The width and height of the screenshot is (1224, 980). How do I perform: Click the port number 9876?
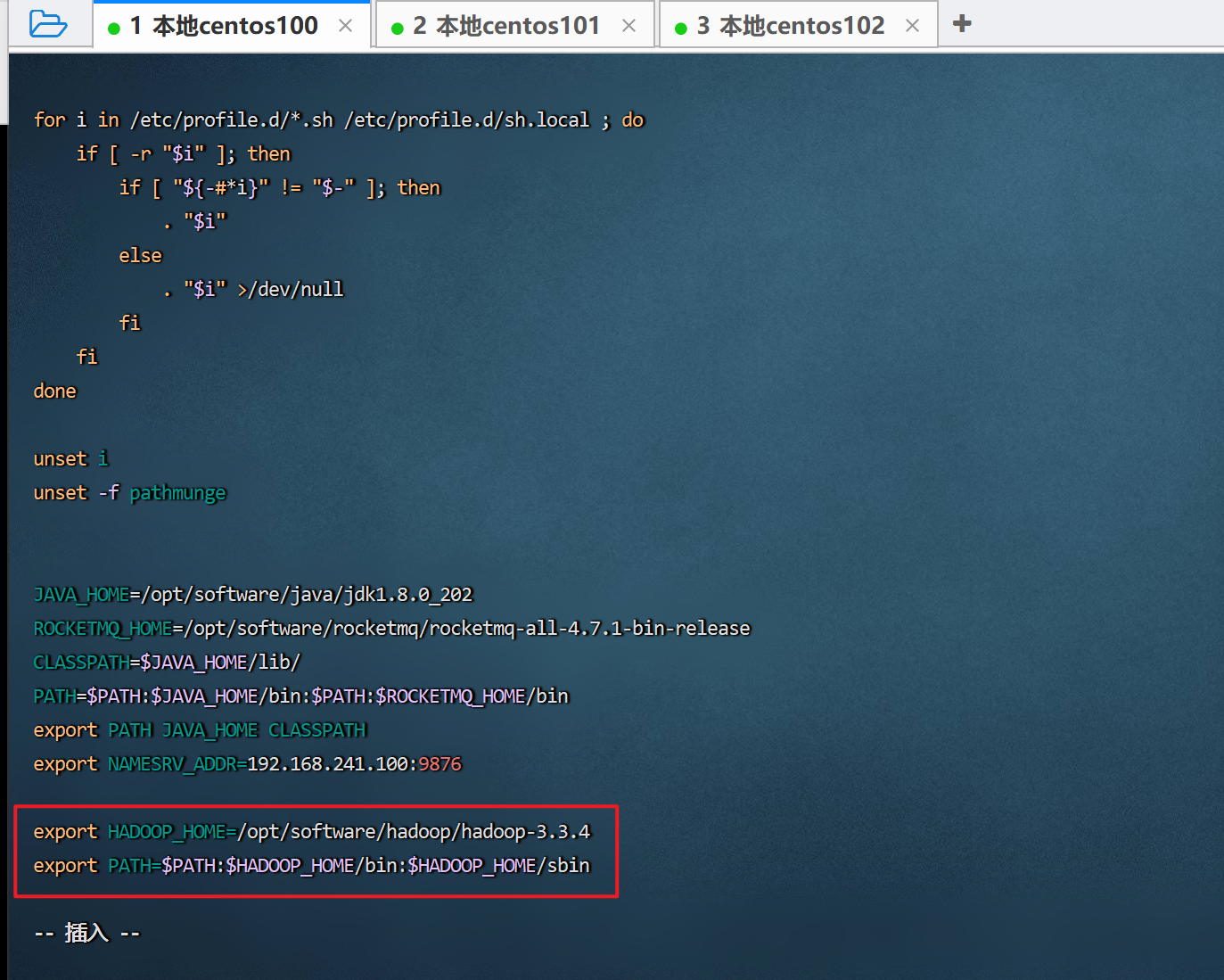[x=440, y=764]
